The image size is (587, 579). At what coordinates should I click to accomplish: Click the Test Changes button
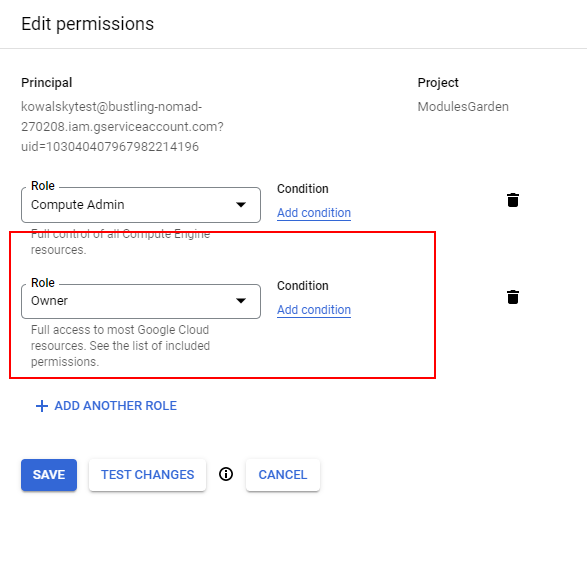[147, 475]
